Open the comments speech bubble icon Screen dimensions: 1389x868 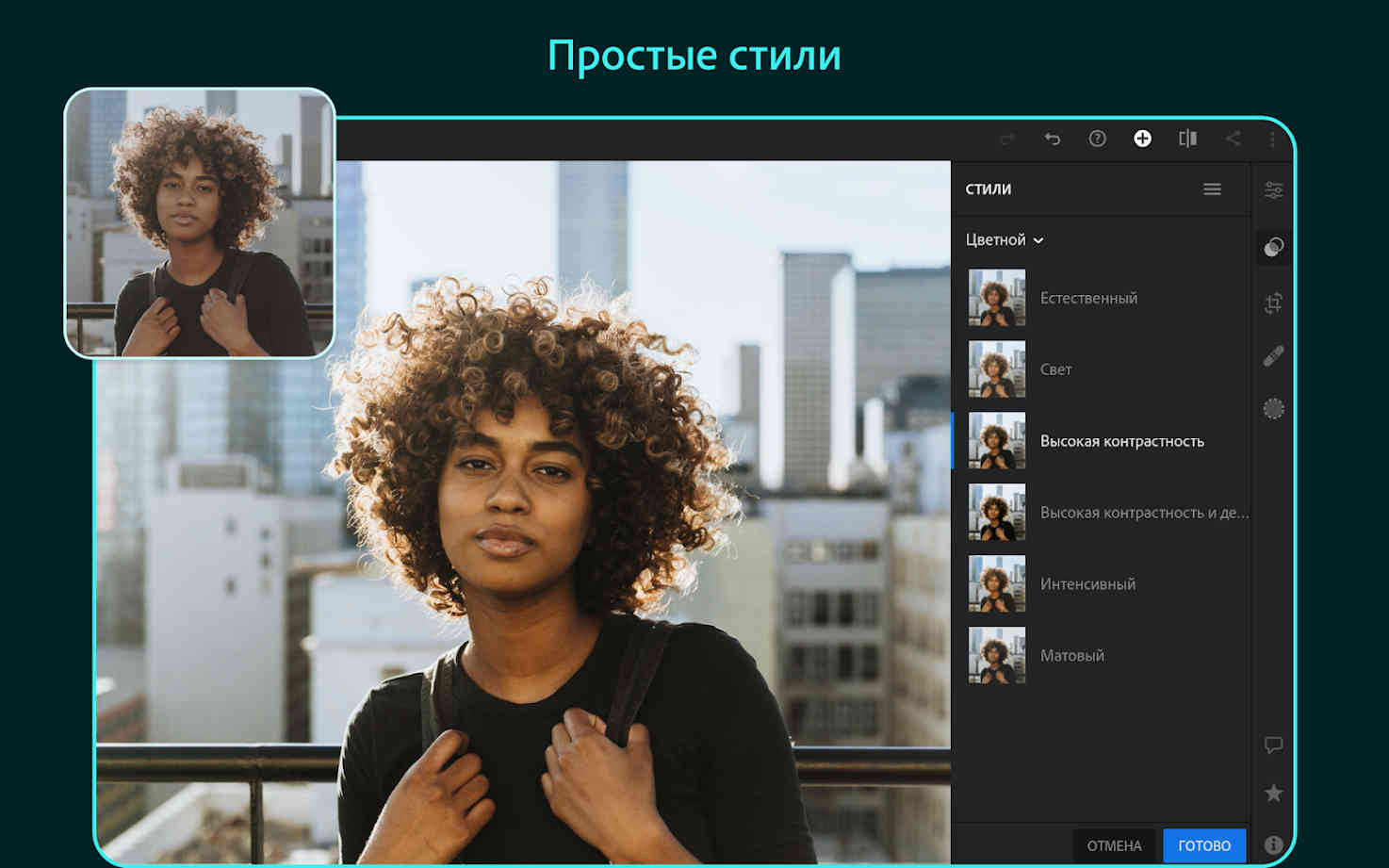click(1273, 745)
